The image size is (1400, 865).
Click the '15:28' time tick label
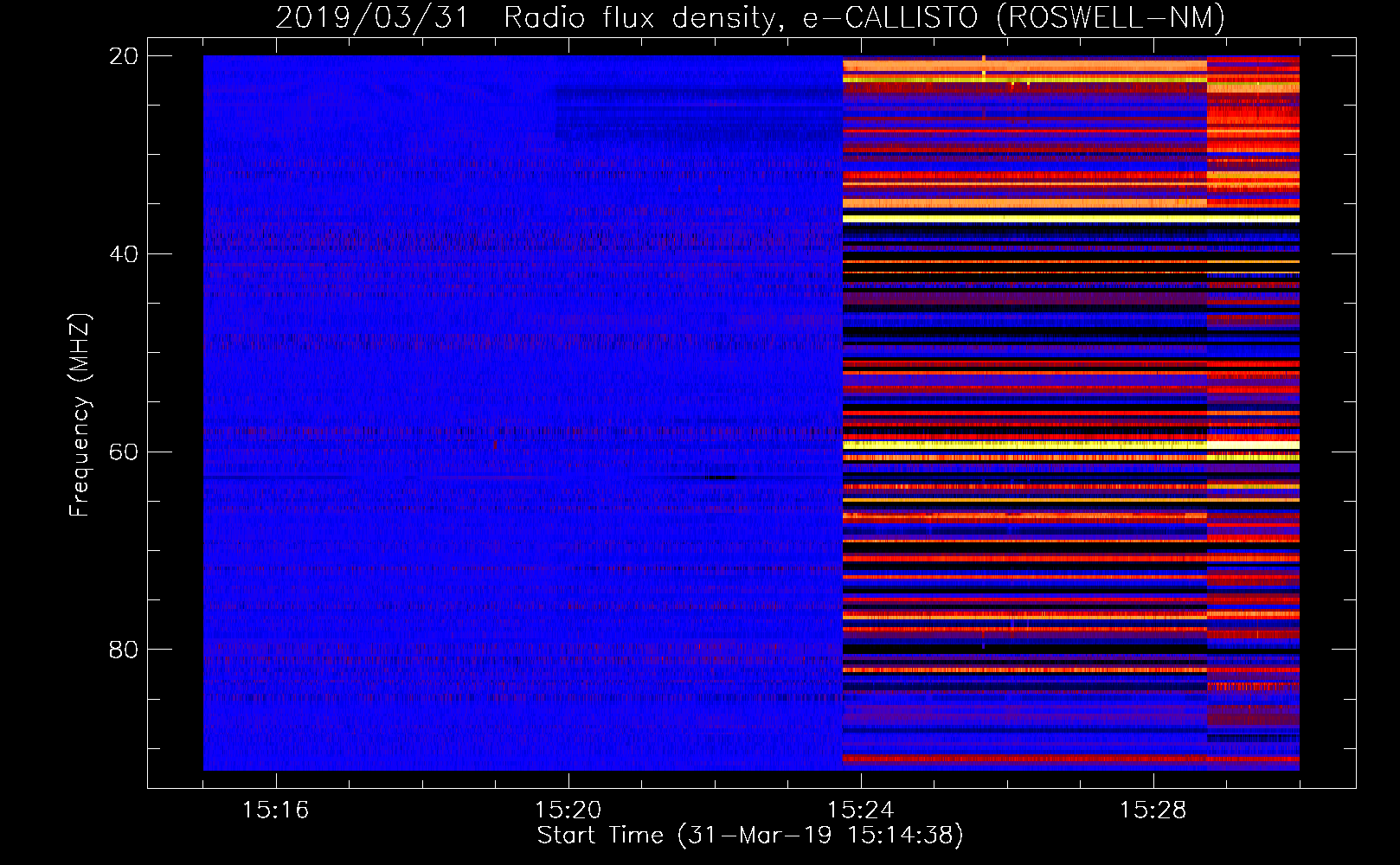pos(1153,810)
